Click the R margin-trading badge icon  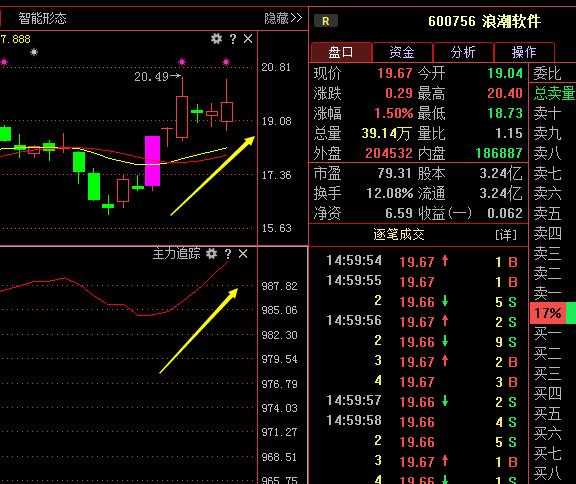pos(325,21)
